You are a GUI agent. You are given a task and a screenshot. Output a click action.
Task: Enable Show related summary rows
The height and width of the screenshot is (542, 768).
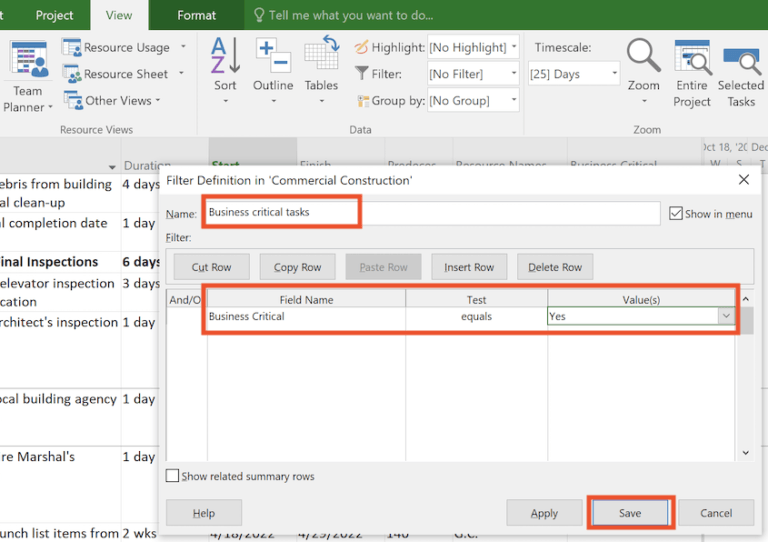(172, 475)
